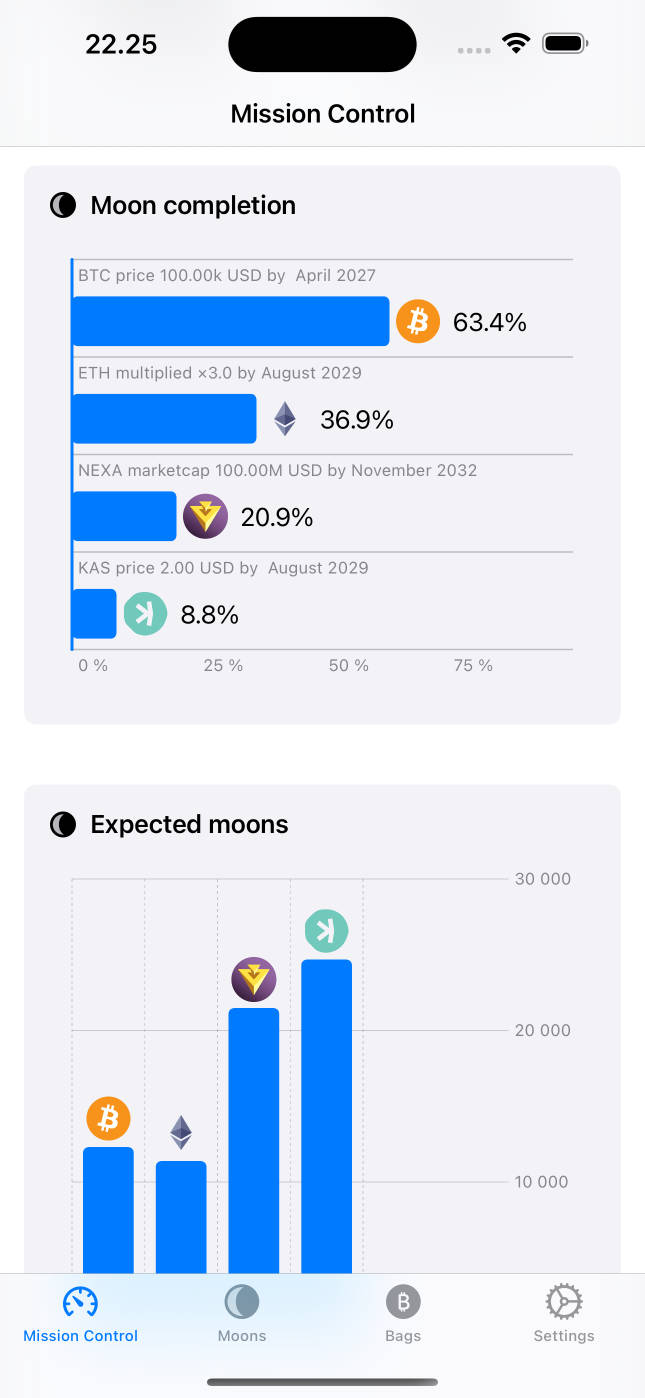Viewport: 645px width, 1398px height.
Task: Switch to the Moons tab
Action: [x=242, y=1314]
